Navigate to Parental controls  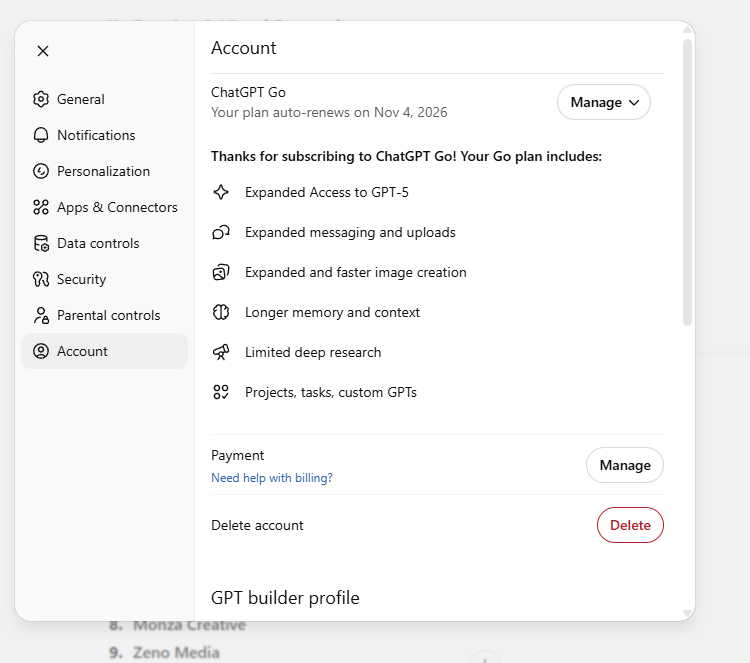click(x=104, y=315)
